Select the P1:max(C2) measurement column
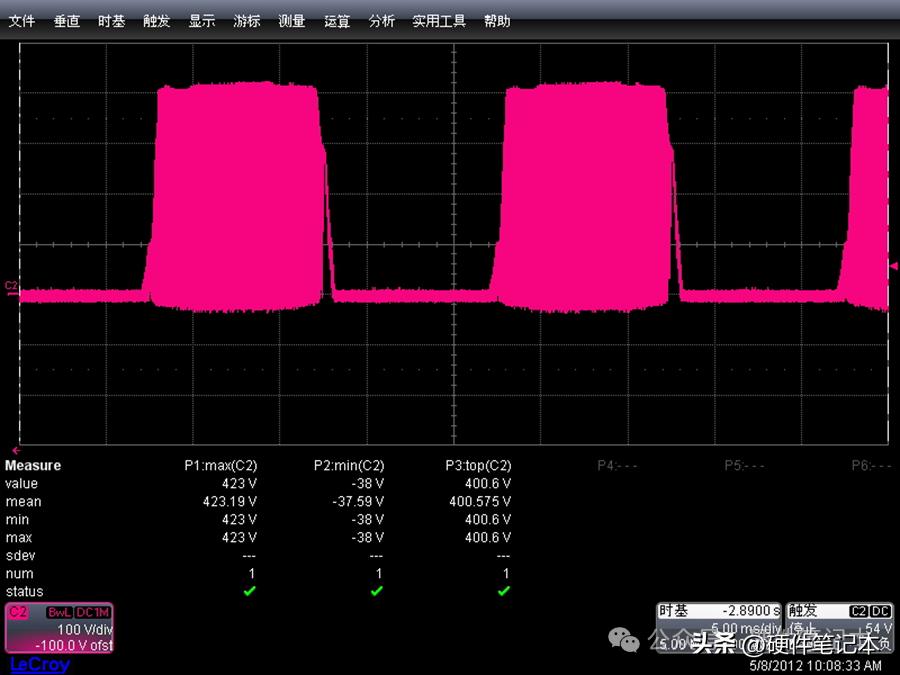 tap(220, 465)
